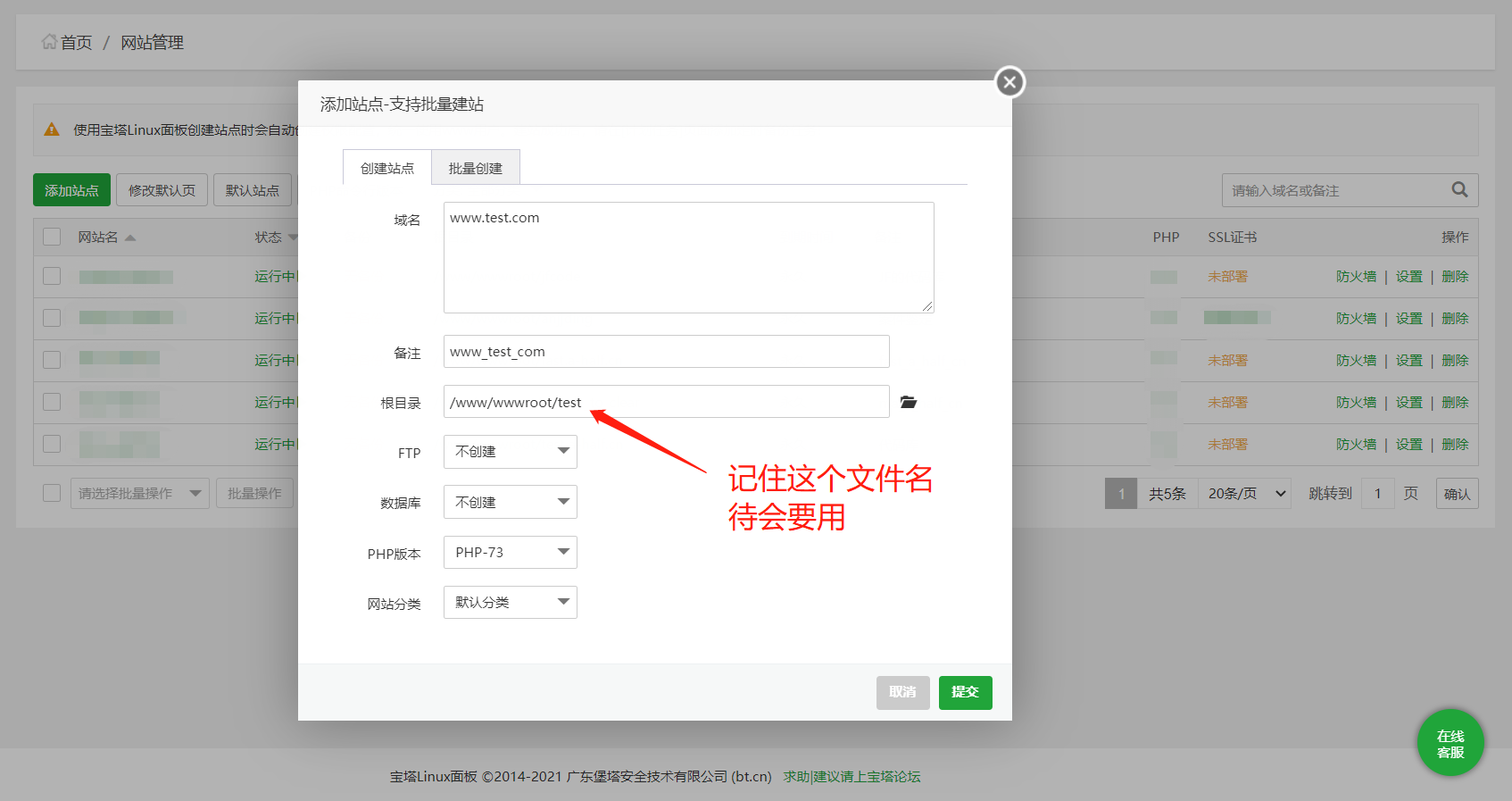
Task: Click the domain name text area
Action: point(688,257)
